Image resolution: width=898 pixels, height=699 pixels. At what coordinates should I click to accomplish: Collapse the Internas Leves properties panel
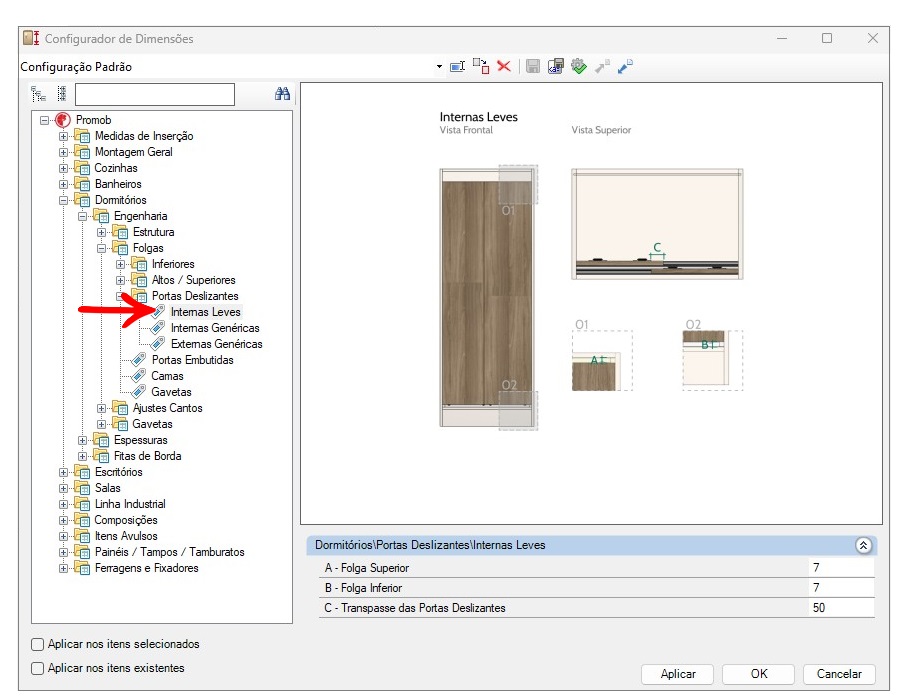tap(863, 546)
